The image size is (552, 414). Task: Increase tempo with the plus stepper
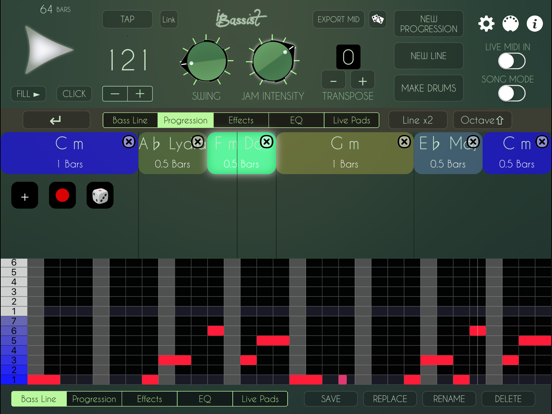140,94
